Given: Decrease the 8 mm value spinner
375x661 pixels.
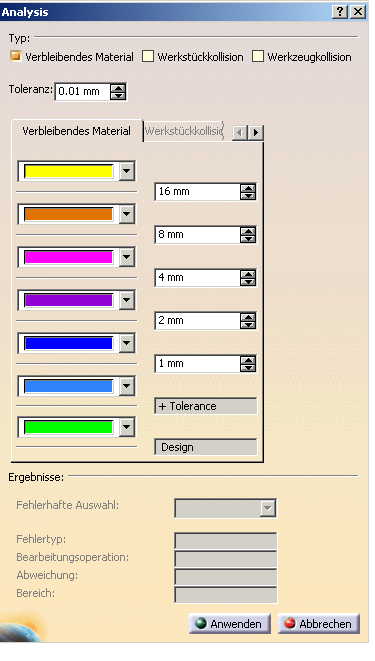Looking at the screenshot, I should pos(248,239).
